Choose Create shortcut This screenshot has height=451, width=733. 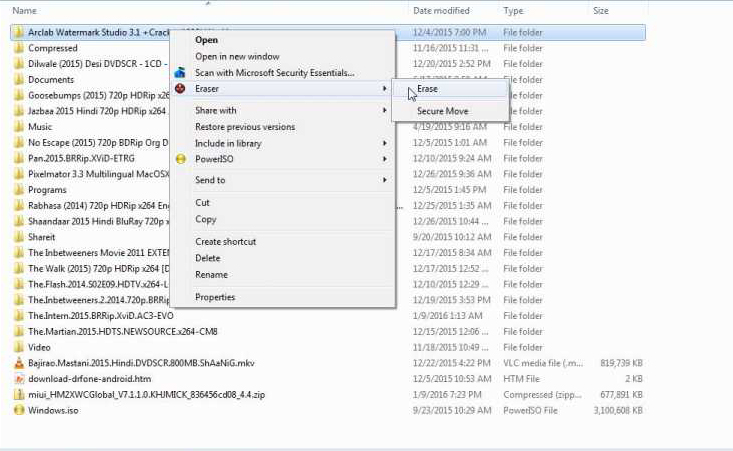tap(225, 242)
